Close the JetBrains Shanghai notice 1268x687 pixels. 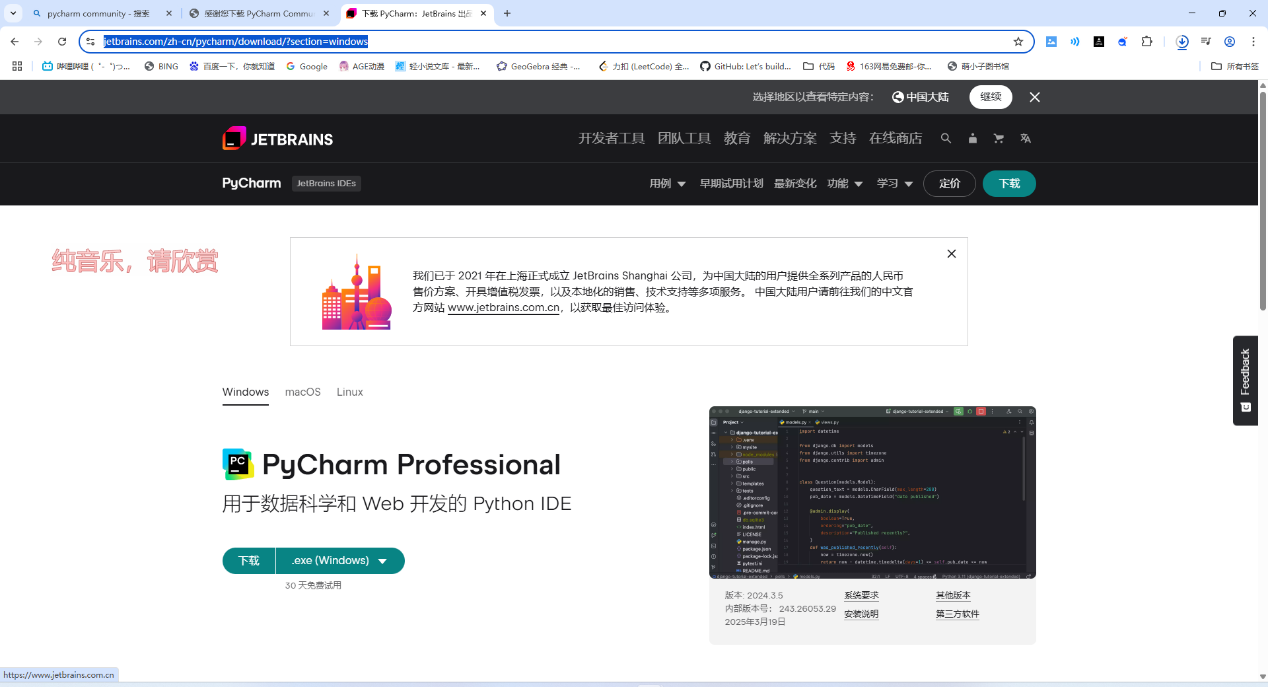951,254
